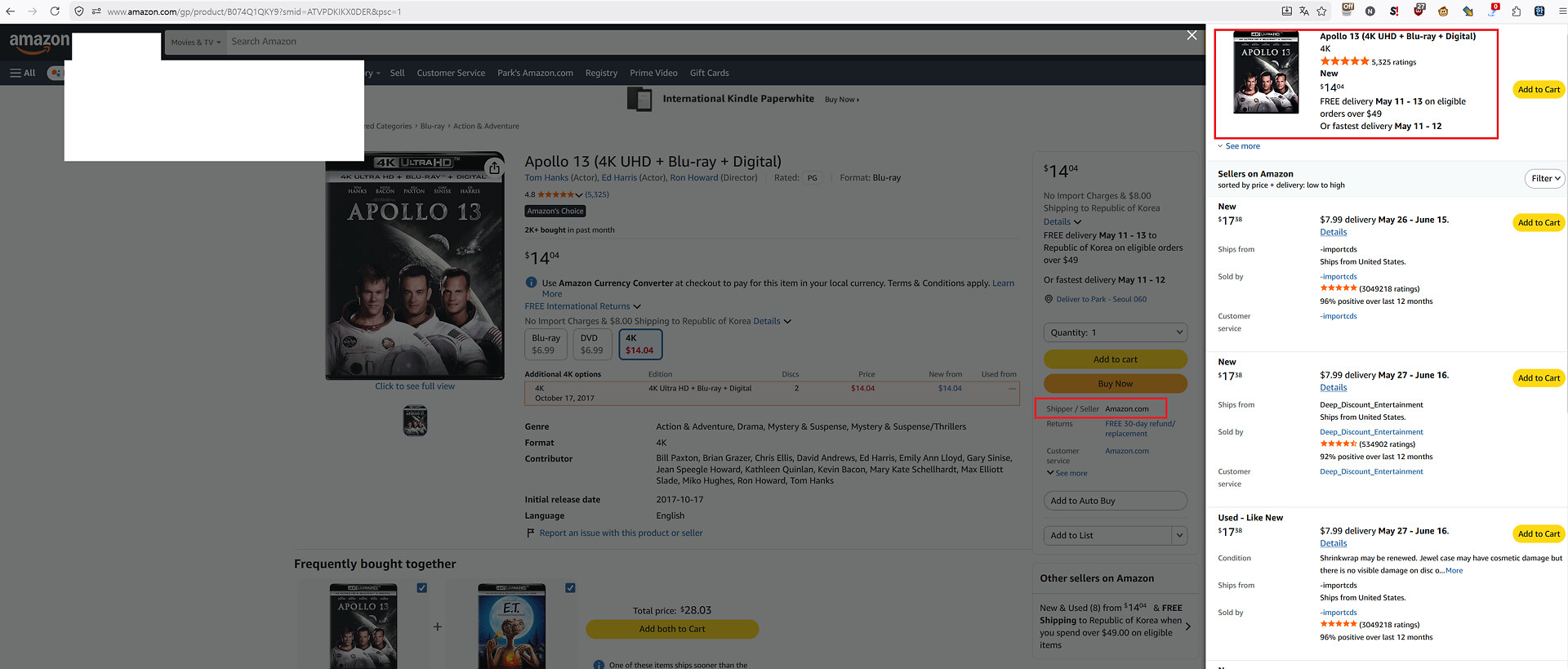Add the $14.04 pinned offer to cart
This screenshot has width=1568, height=669.
pyautogui.click(x=1539, y=90)
